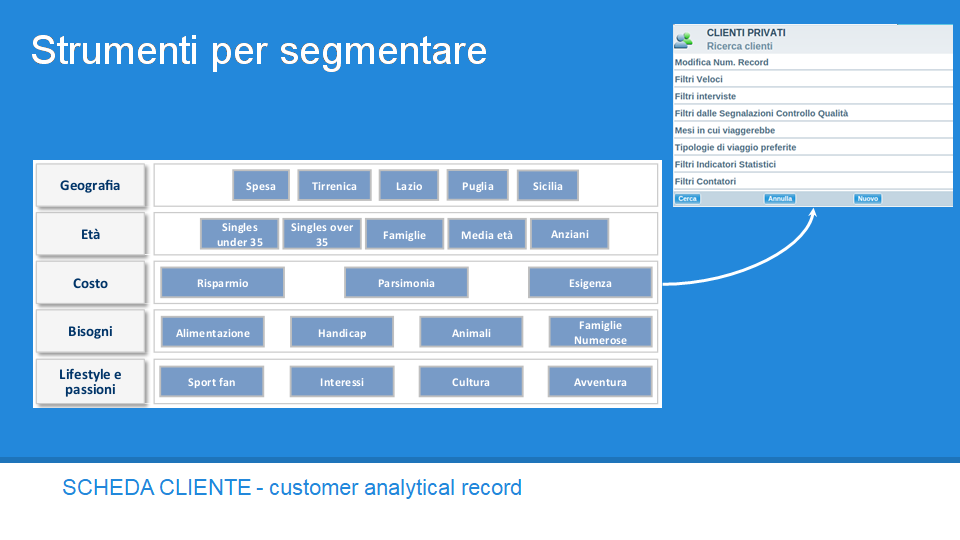
Task: Choose the Lazio segment
Action: tap(409, 186)
